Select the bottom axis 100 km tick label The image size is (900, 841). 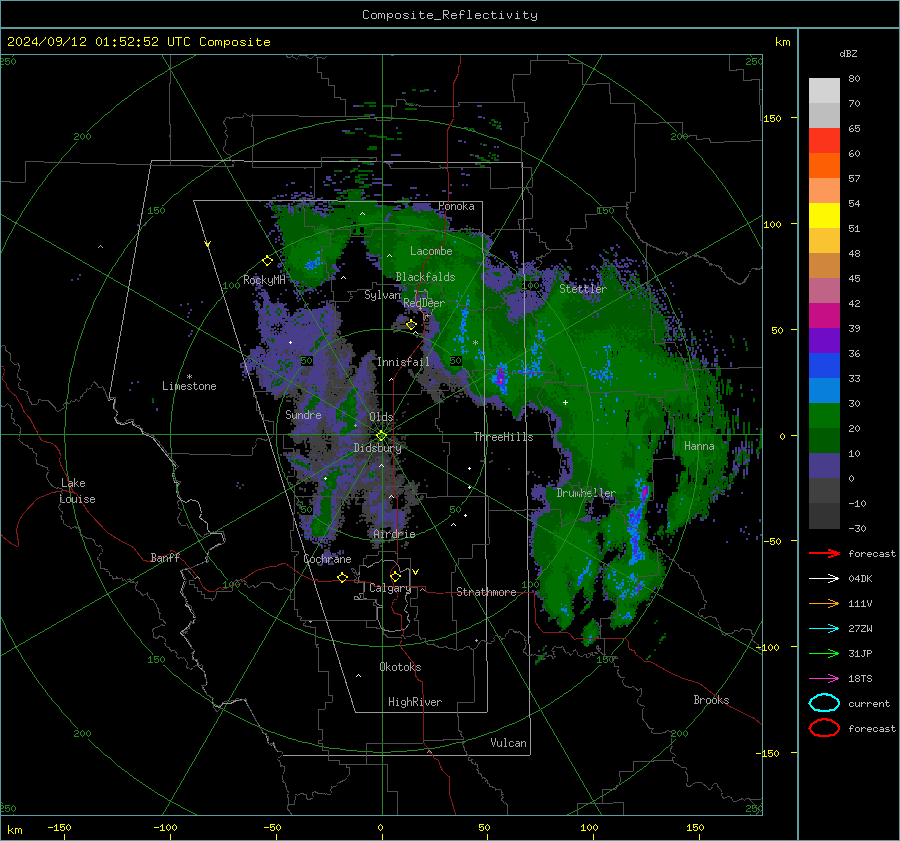[589, 828]
